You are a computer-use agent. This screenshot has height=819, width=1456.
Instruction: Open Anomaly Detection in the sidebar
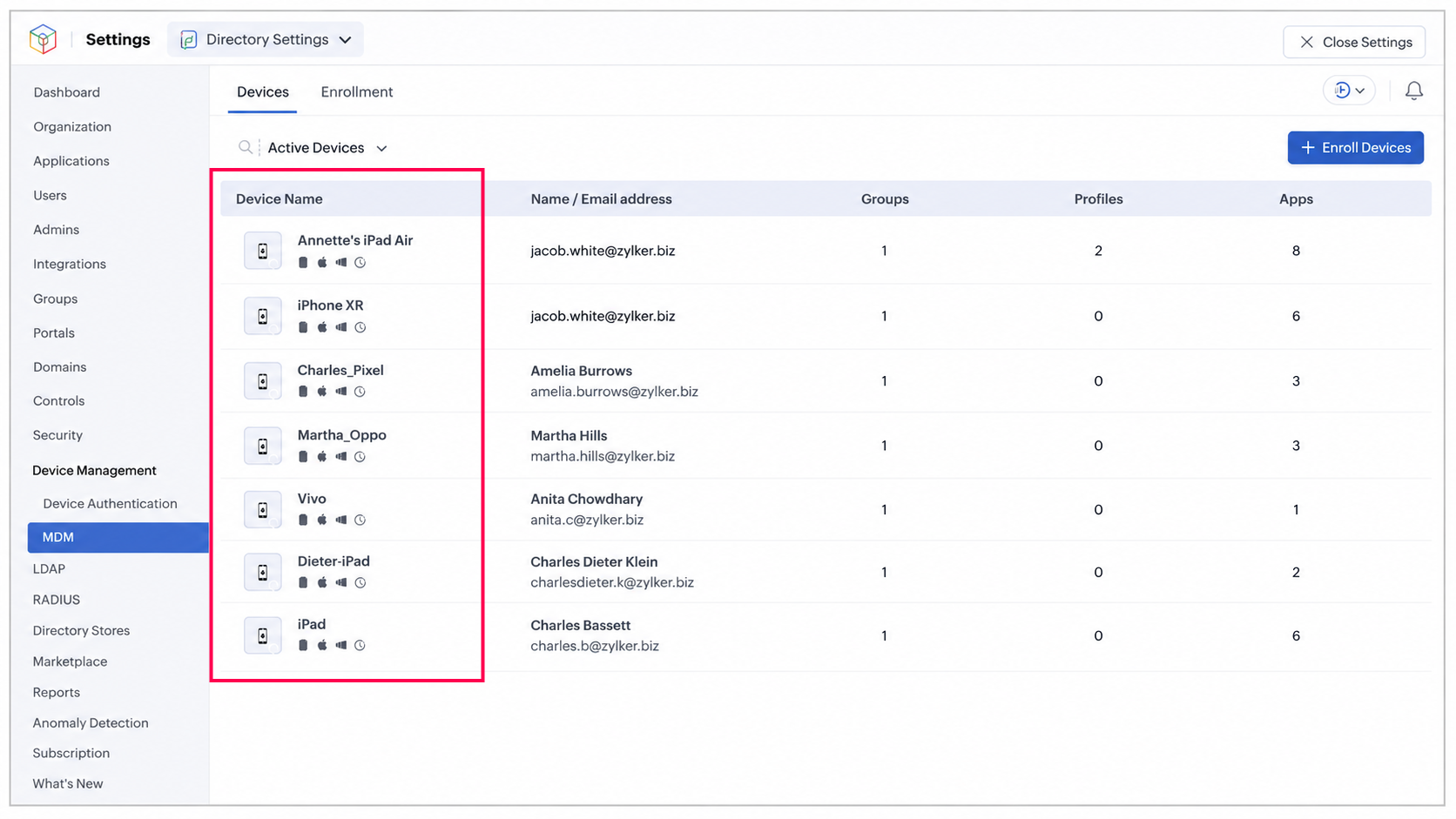(x=91, y=722)
